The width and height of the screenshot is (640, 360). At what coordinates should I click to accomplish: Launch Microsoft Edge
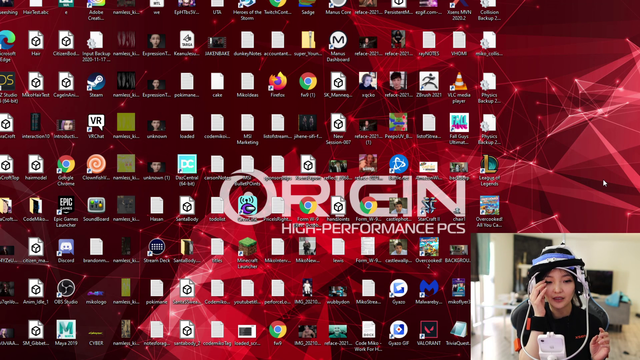(x=7, y=40)
